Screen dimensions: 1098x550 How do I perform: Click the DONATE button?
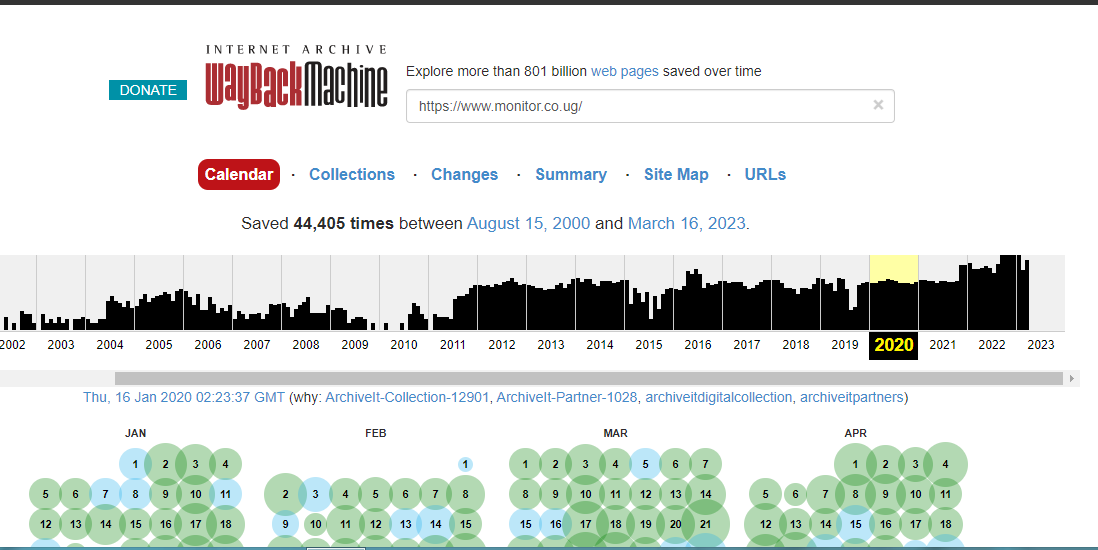[x=148, y=90]
